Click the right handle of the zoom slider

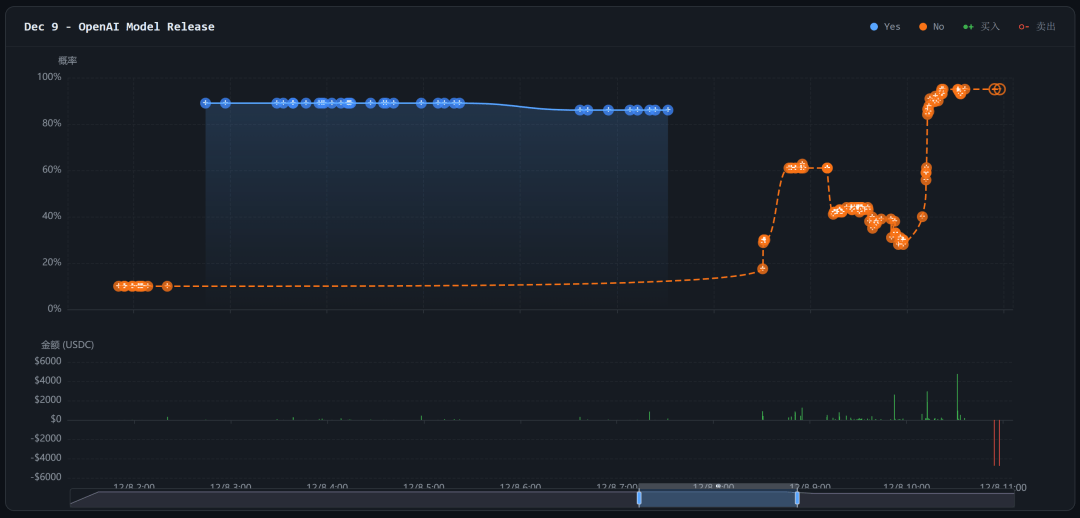[x=797, y=497]
